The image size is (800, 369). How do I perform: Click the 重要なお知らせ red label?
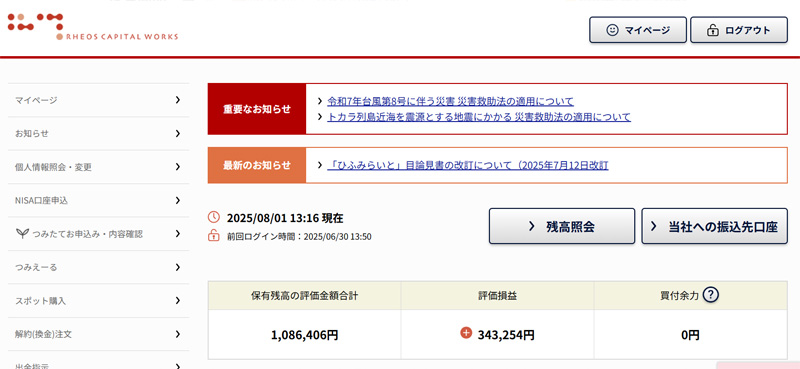click(257, 109)
